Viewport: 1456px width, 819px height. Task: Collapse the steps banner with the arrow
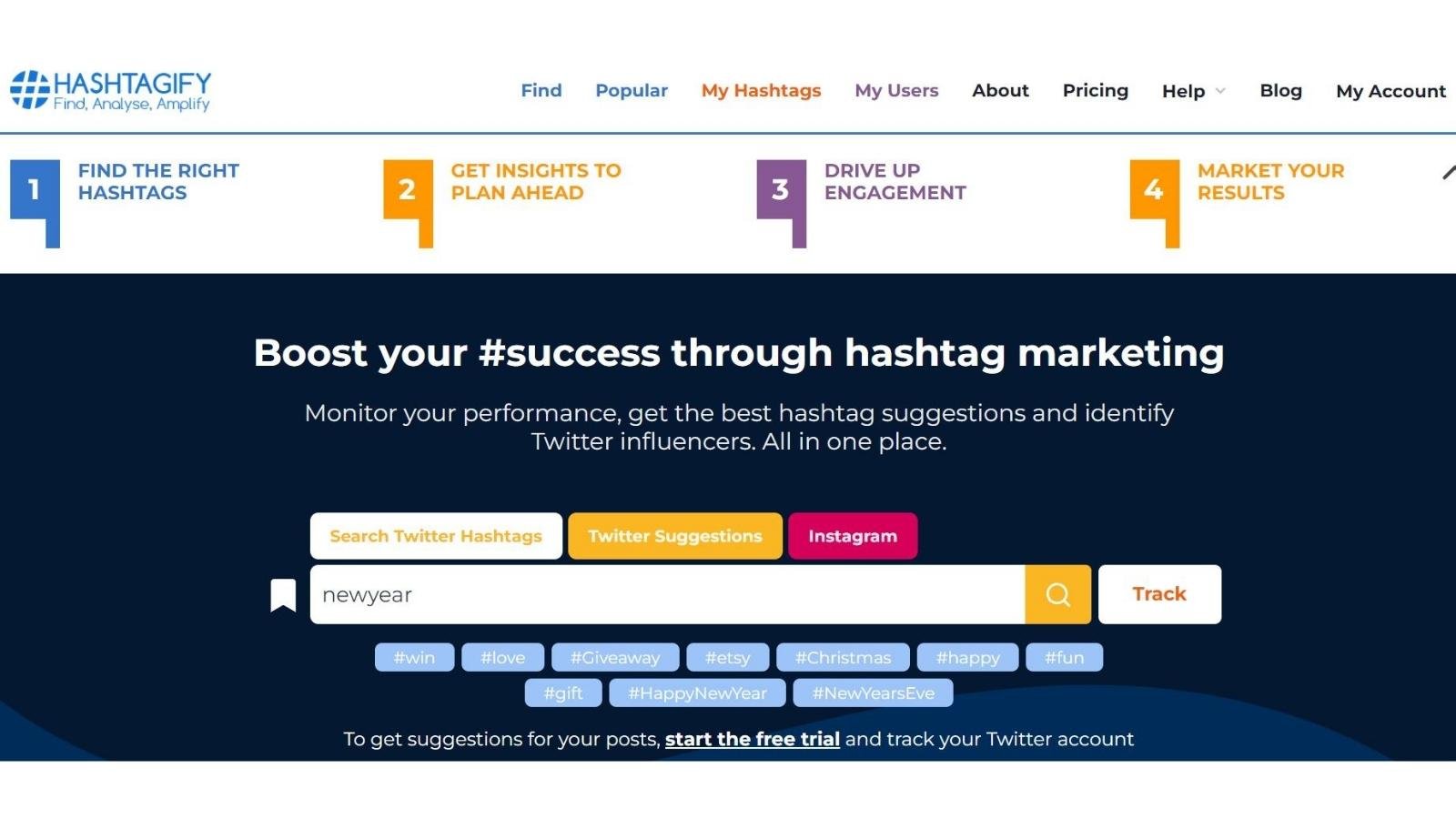point(1449,172)
